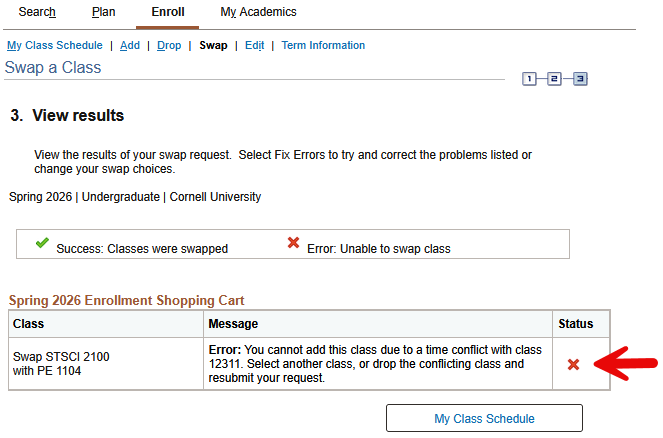Go to the My Academics tab

pyautogui.click(x=258, y=12)
